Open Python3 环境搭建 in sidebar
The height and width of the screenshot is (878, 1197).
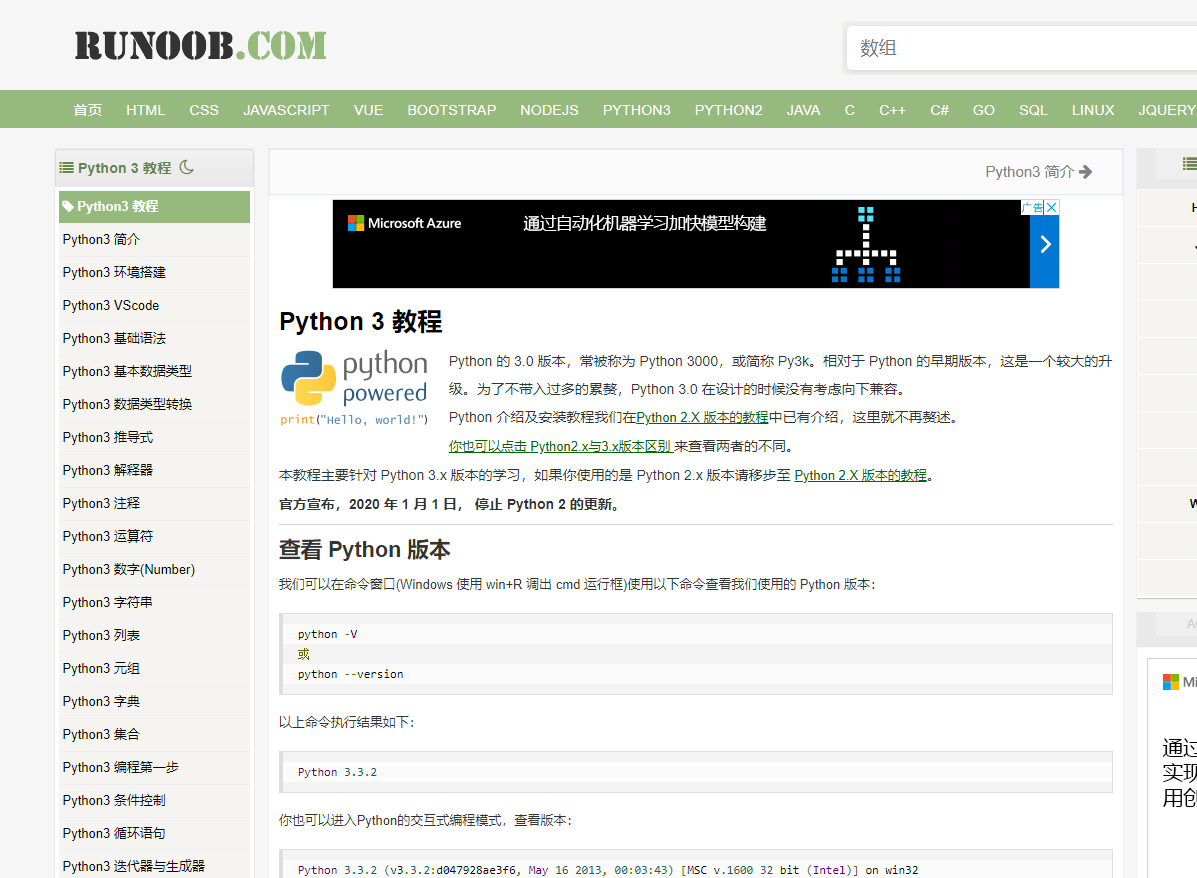pos(154,273)
